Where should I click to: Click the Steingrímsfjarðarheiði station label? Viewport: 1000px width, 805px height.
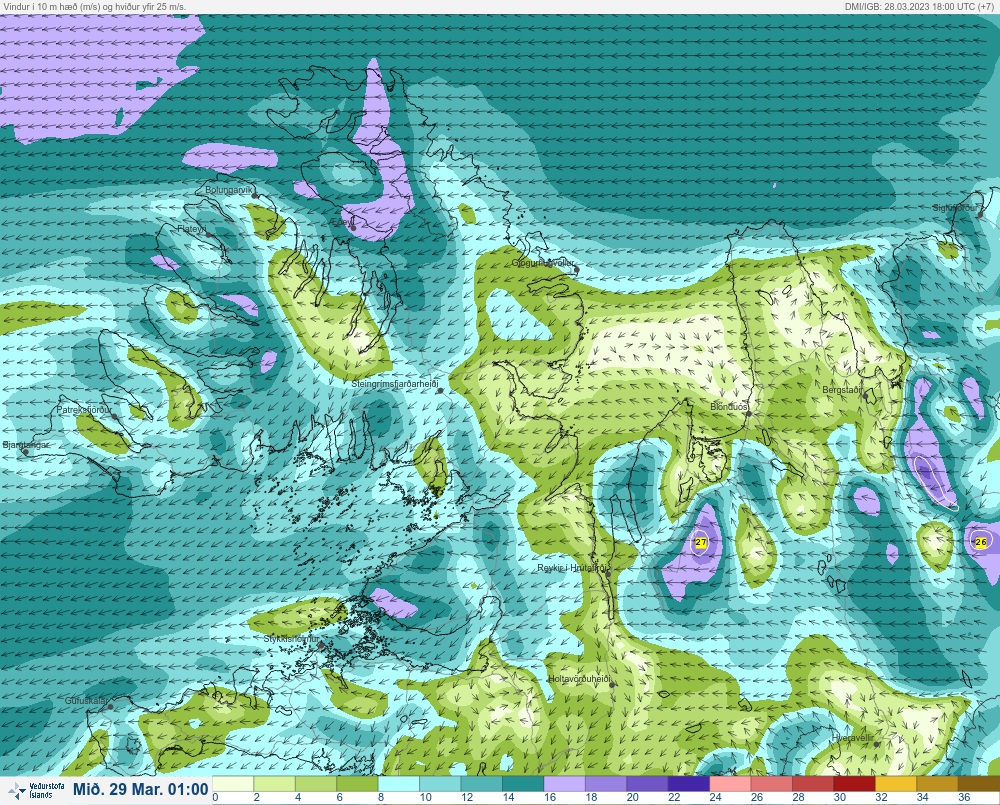click(395, 384)
